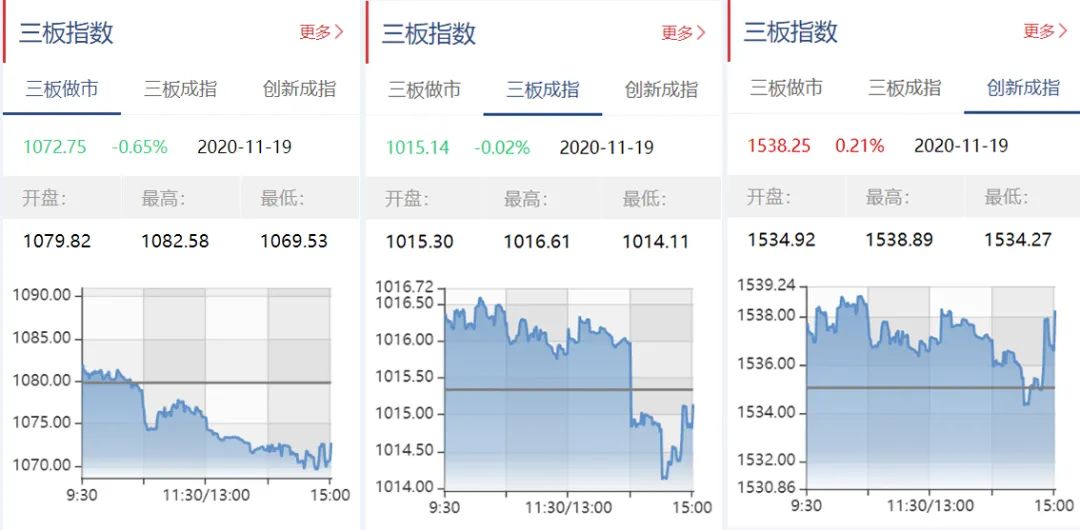
Task: Open 更多 link in first 三板指数 panel
Action: click(x=321, y=32)
